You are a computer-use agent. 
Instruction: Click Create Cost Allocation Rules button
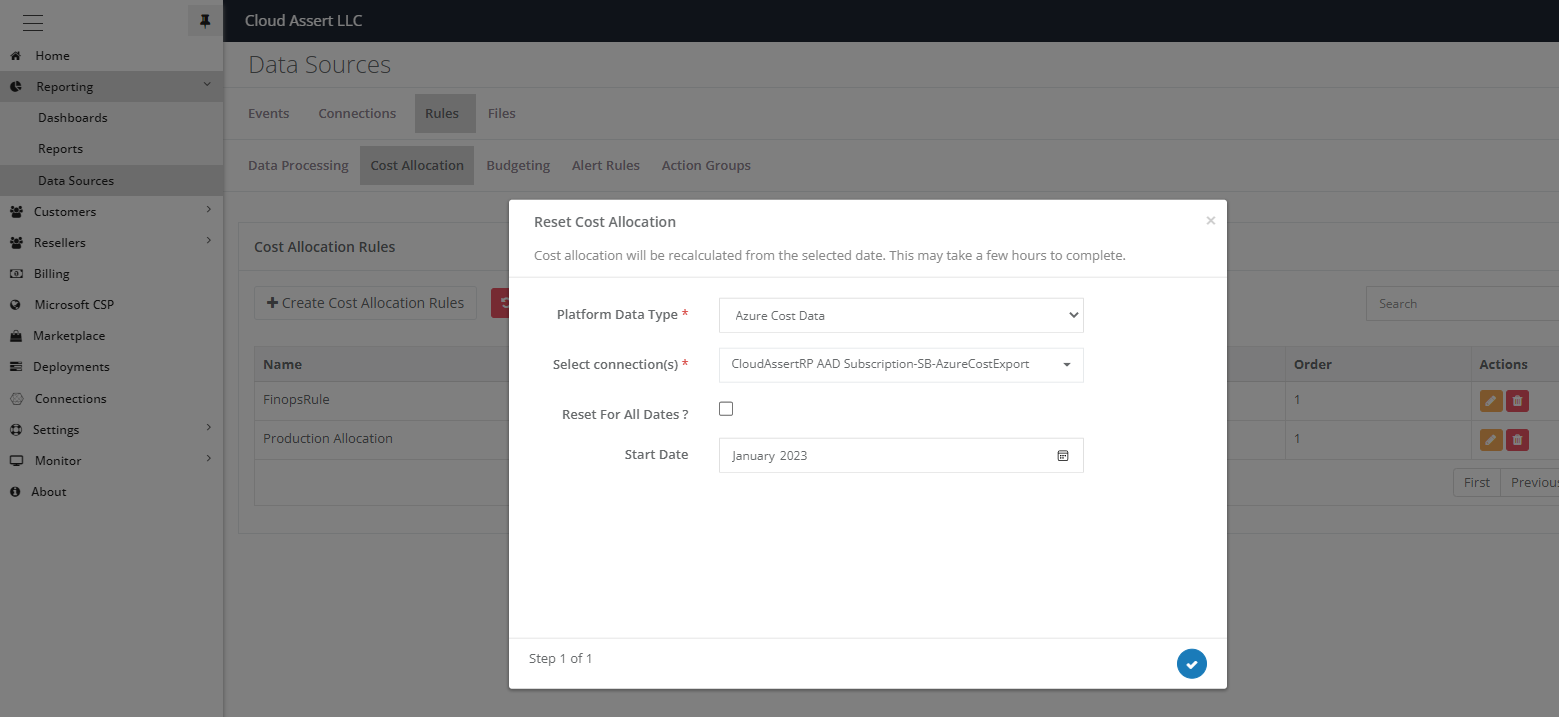coord(365,303)
